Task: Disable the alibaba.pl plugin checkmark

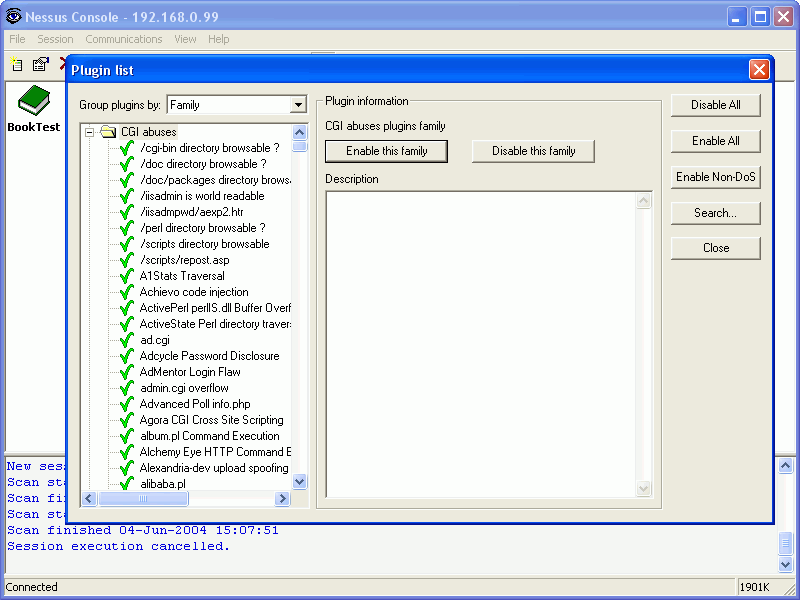Action: point(124,483)
